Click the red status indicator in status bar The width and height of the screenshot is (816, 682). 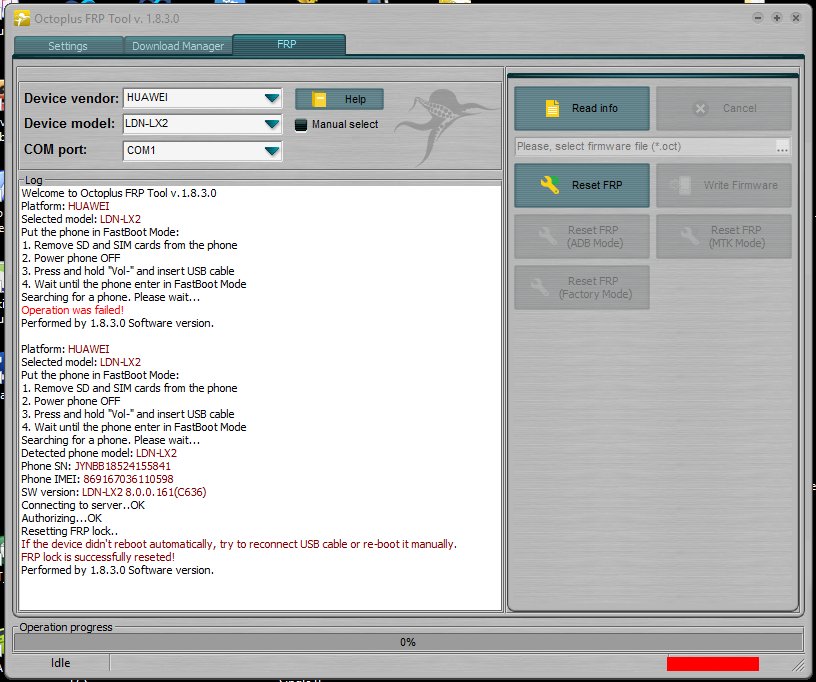[712, 664]
